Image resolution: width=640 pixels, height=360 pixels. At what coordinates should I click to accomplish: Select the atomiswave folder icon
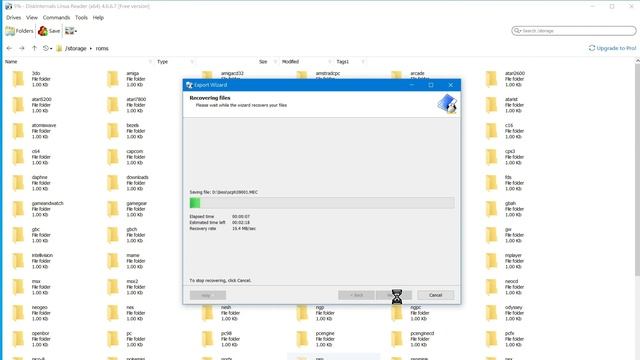[18, 131]
